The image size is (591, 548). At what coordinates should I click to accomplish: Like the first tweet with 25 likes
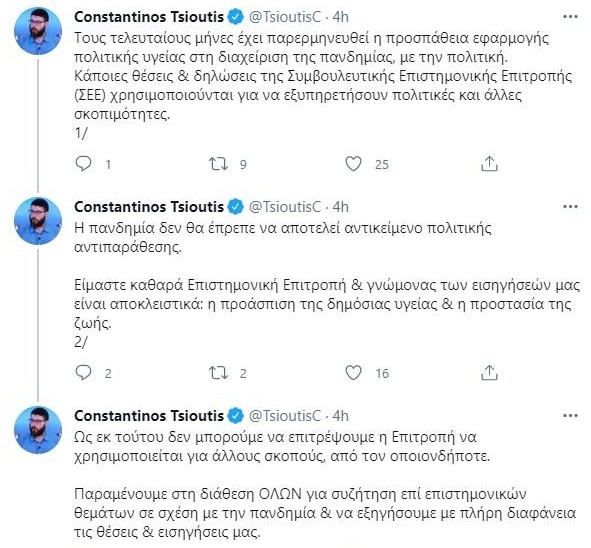click(x=353, y=164)
